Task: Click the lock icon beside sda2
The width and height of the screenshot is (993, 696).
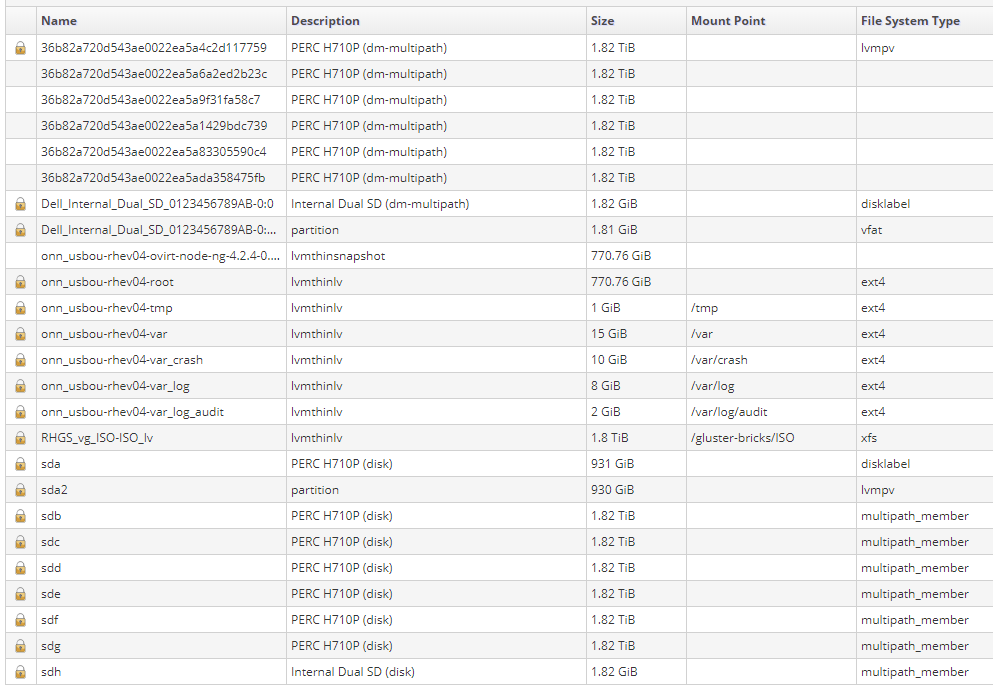Action: tap(20, 490)
